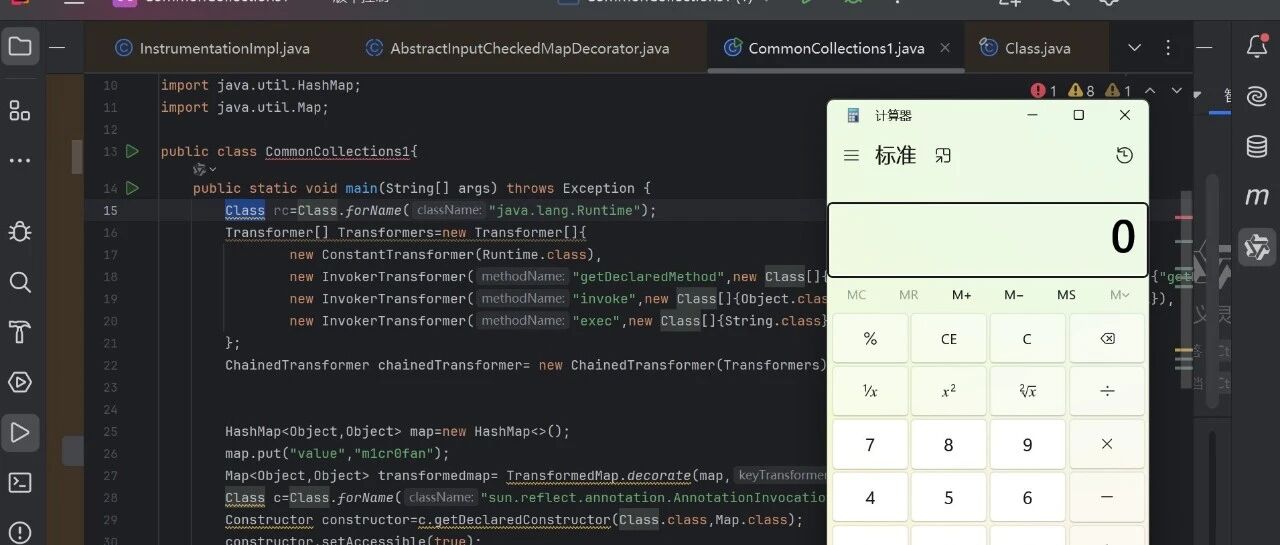The width and height of the screenshot is (1280, 545).
Task: Click the Calculator percent button
Action: click(870, 339)
